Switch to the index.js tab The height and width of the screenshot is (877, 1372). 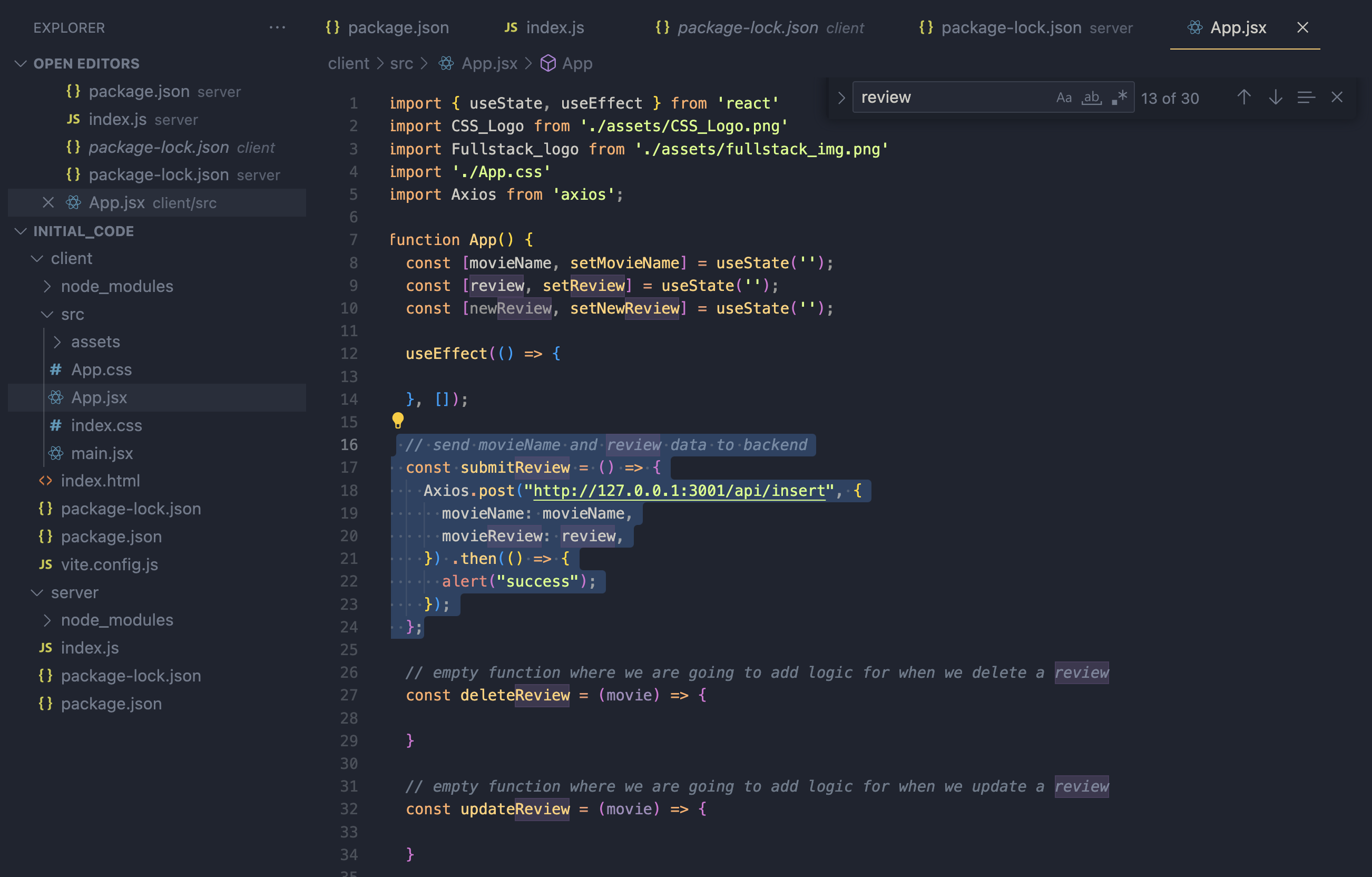554,27
